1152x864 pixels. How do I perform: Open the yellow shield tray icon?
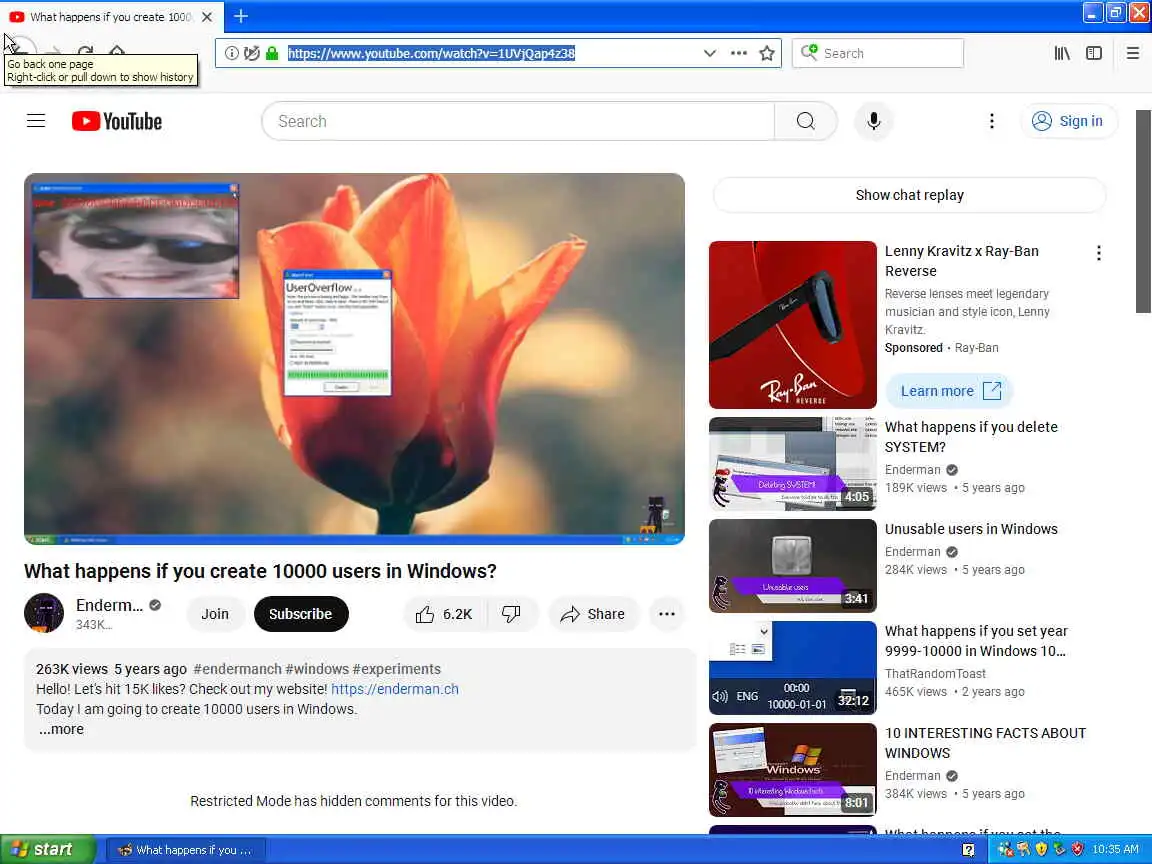click(x=1041, y=849)
